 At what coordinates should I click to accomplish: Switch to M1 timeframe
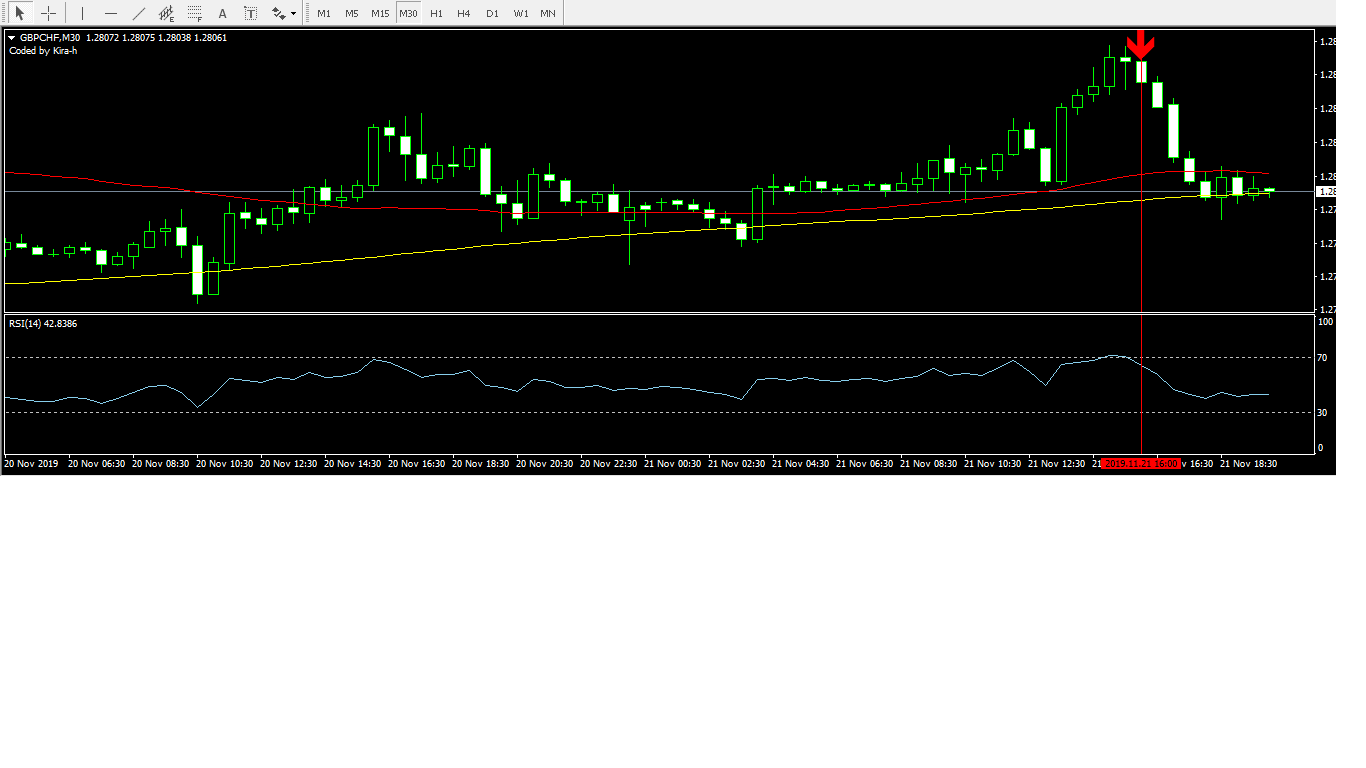324,13
